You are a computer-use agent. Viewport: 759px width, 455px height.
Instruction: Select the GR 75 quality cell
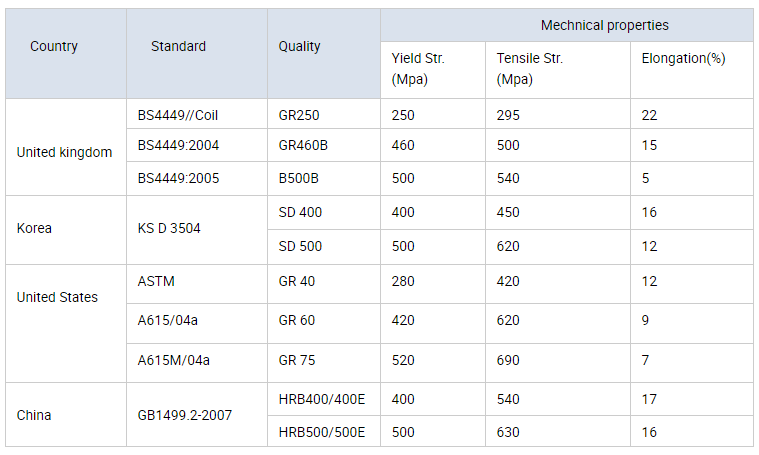(x=324, y=364)
